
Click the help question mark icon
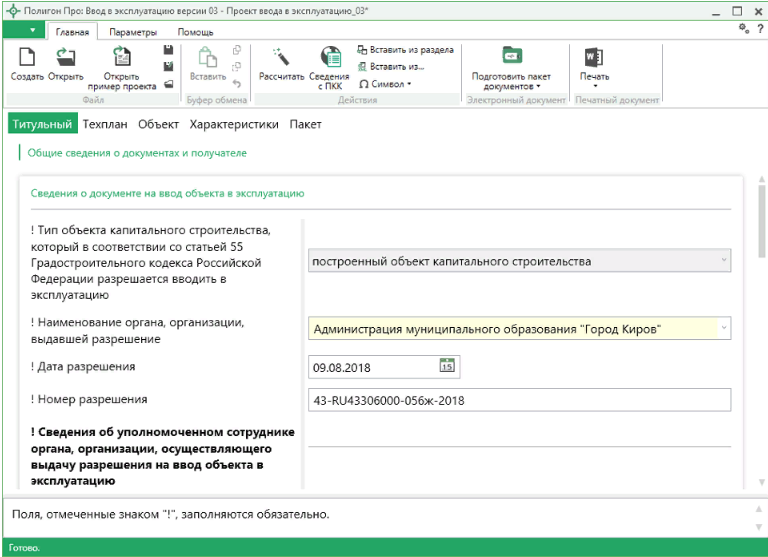pyautogui.click(x=759, y=30)
